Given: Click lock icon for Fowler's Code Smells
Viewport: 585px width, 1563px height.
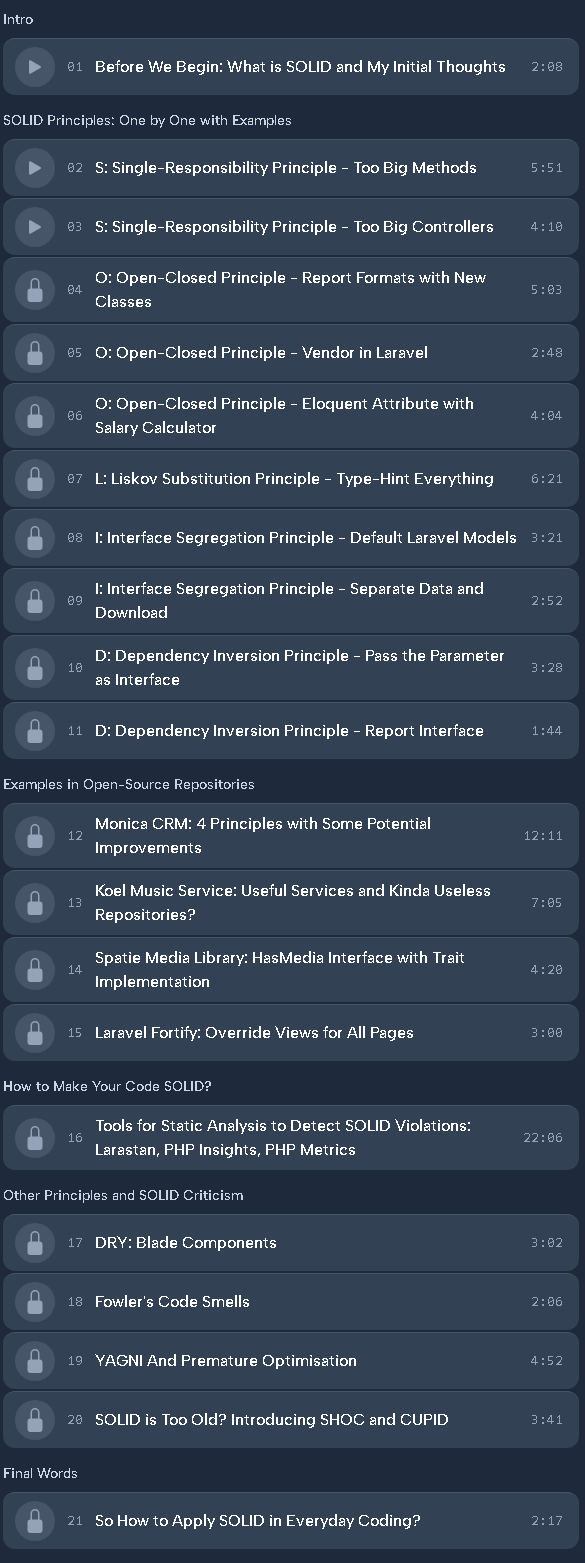Looking at the screenshot, I should [x=34, y=1302].
